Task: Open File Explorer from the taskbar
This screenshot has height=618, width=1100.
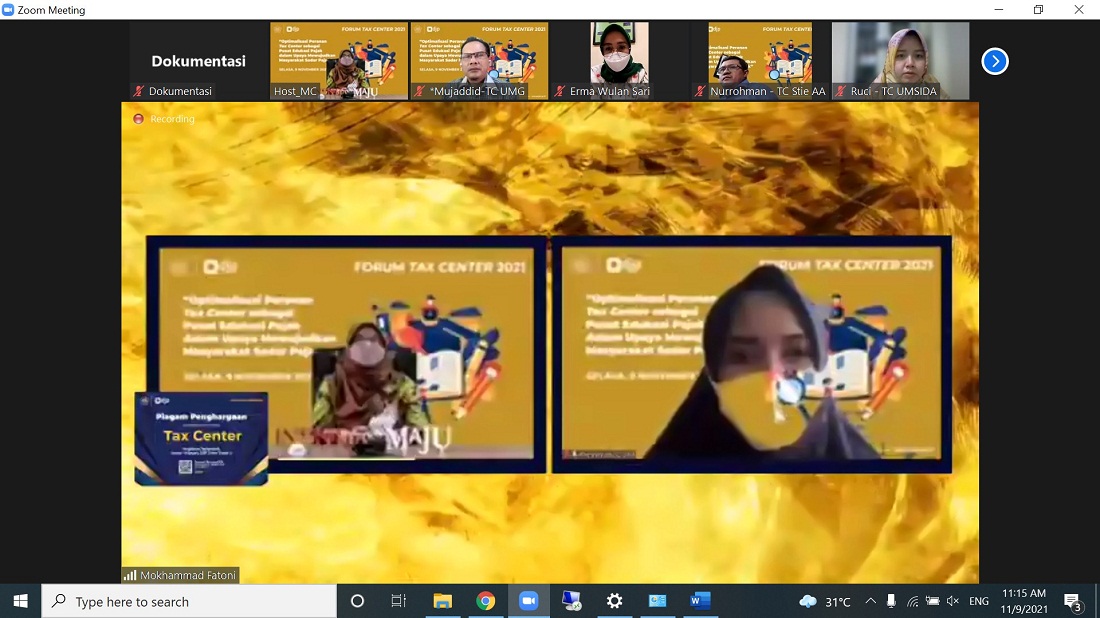Action: coord(442,601)
